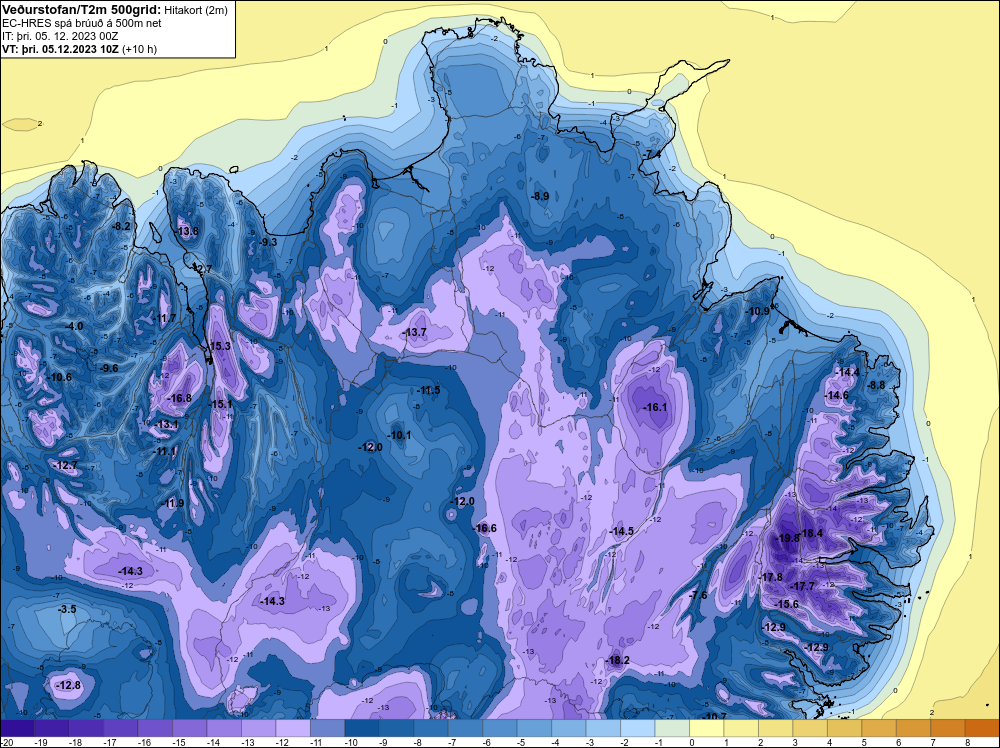Screen dimensions: 1000x748
Task: Select the -12.7 temperature value
Action: [66, 466]
